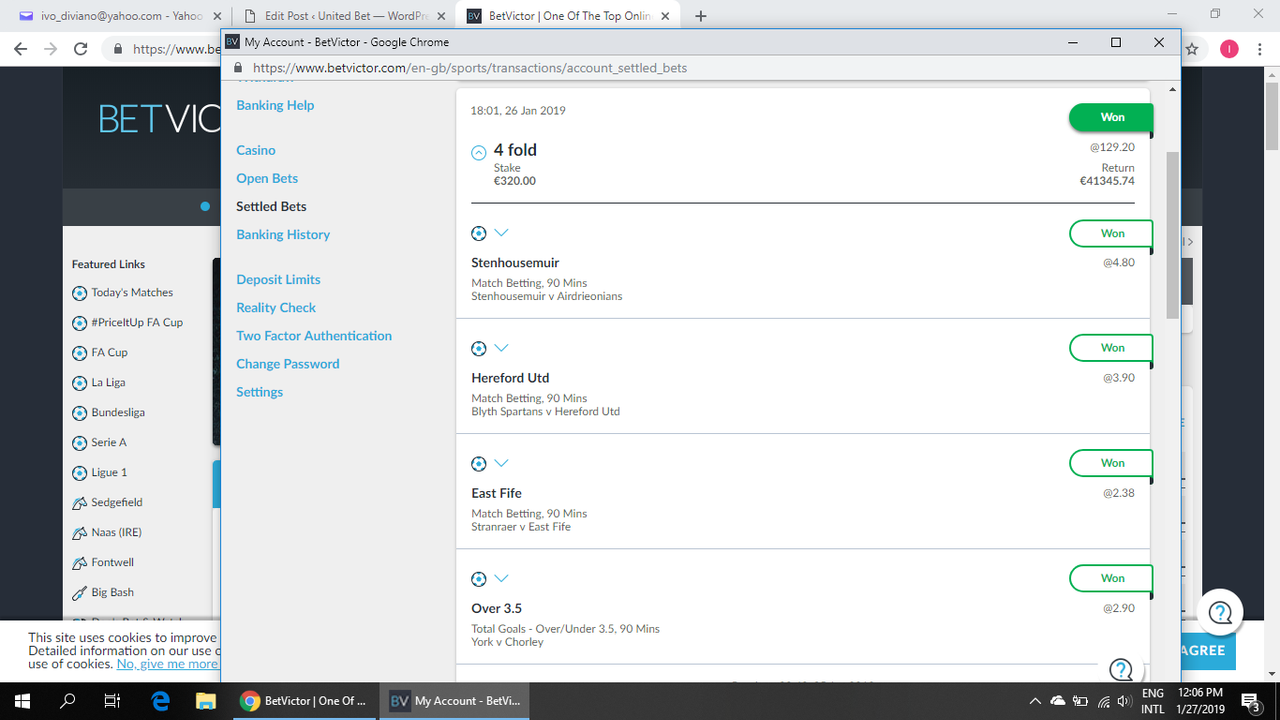Screen dimensions: 1280x720
Task: Open Casino in the account menu
Action: tap(256, 150)
